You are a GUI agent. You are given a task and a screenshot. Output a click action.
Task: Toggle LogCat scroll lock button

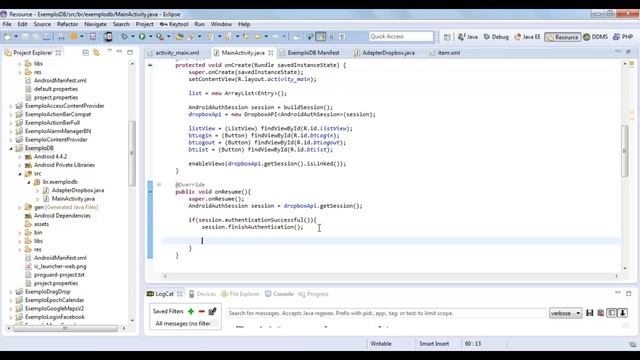tap(622, 313)
